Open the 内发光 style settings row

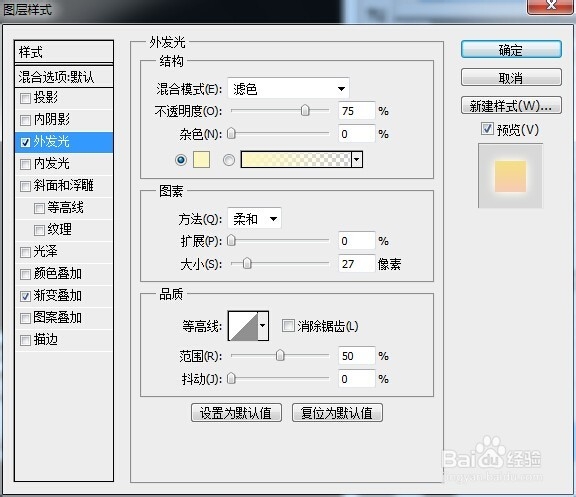(64, 164)
